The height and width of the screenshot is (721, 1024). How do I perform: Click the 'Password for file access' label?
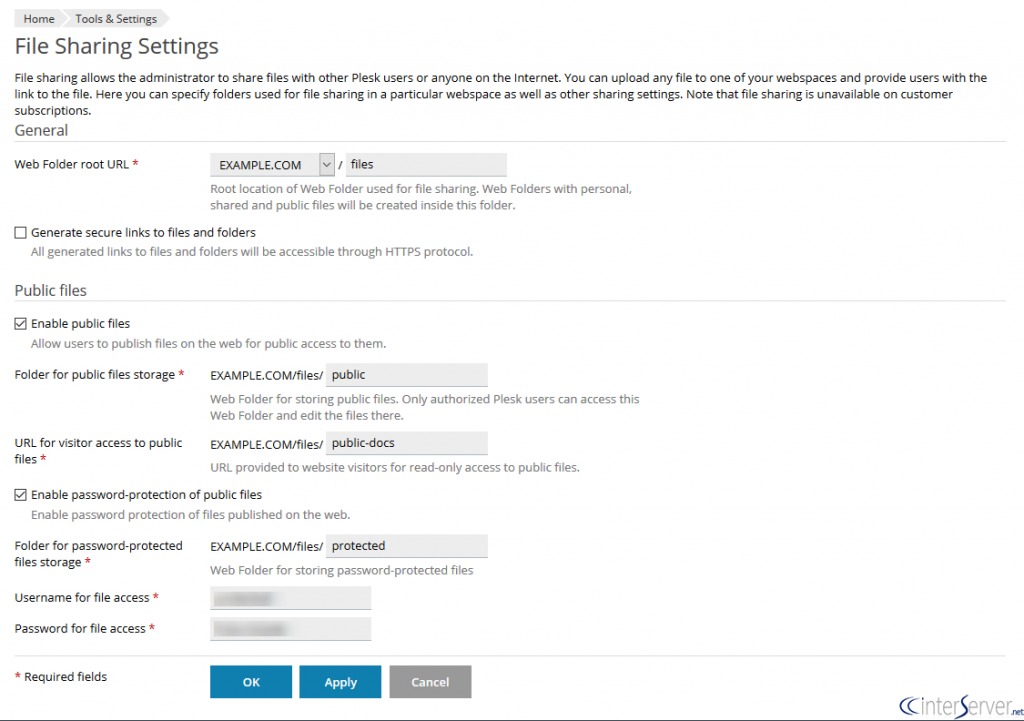[80, 628]
